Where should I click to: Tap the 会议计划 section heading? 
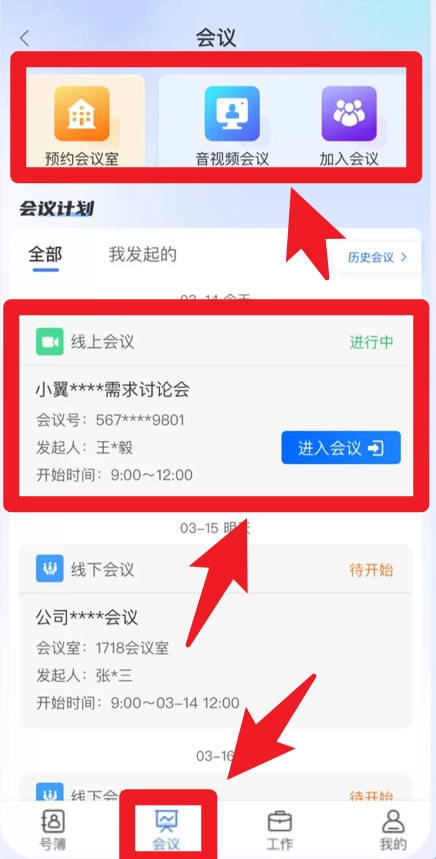click(x=56, y=208)
